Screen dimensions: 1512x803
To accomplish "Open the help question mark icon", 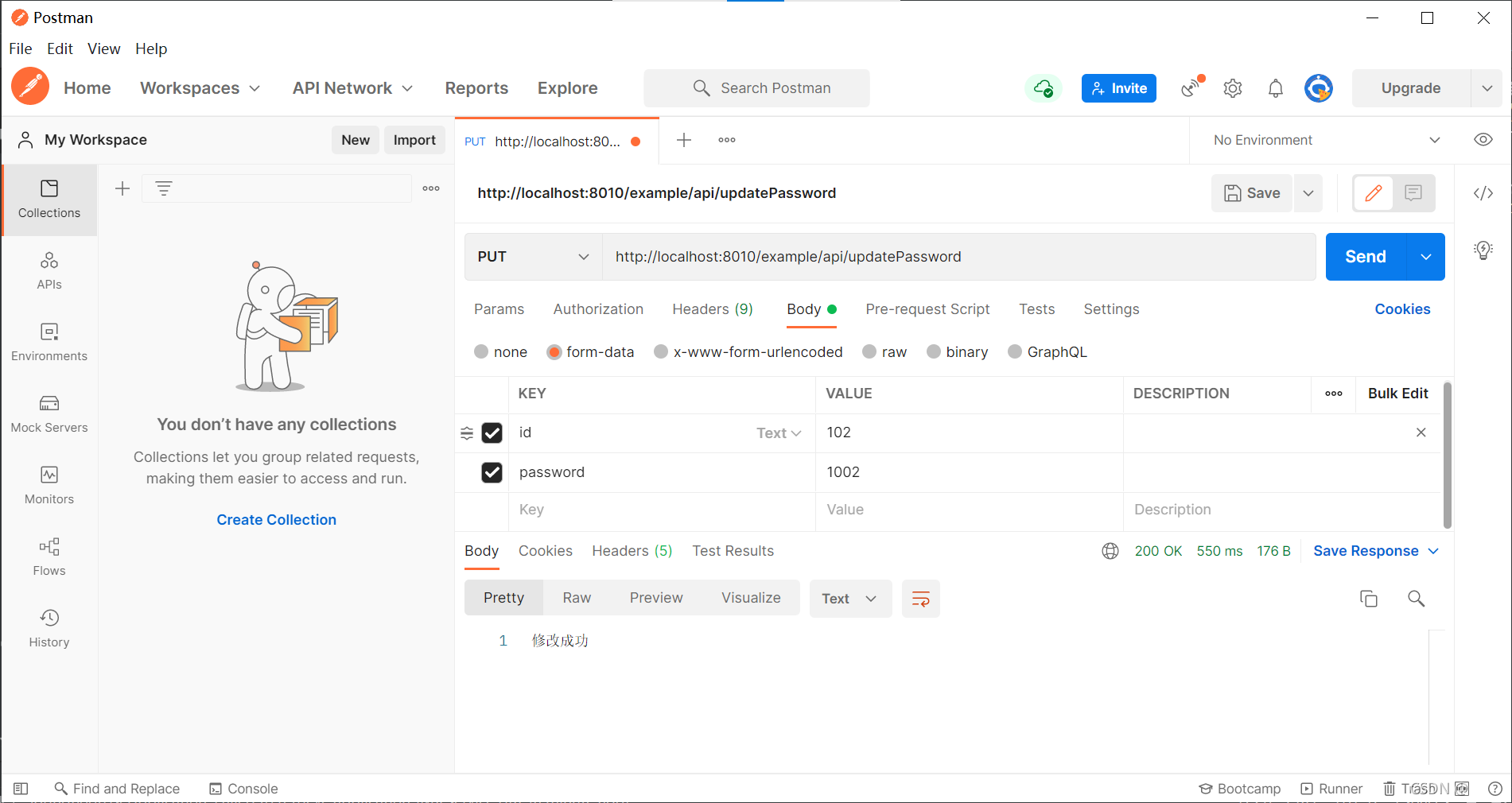I will (1495, 789).
